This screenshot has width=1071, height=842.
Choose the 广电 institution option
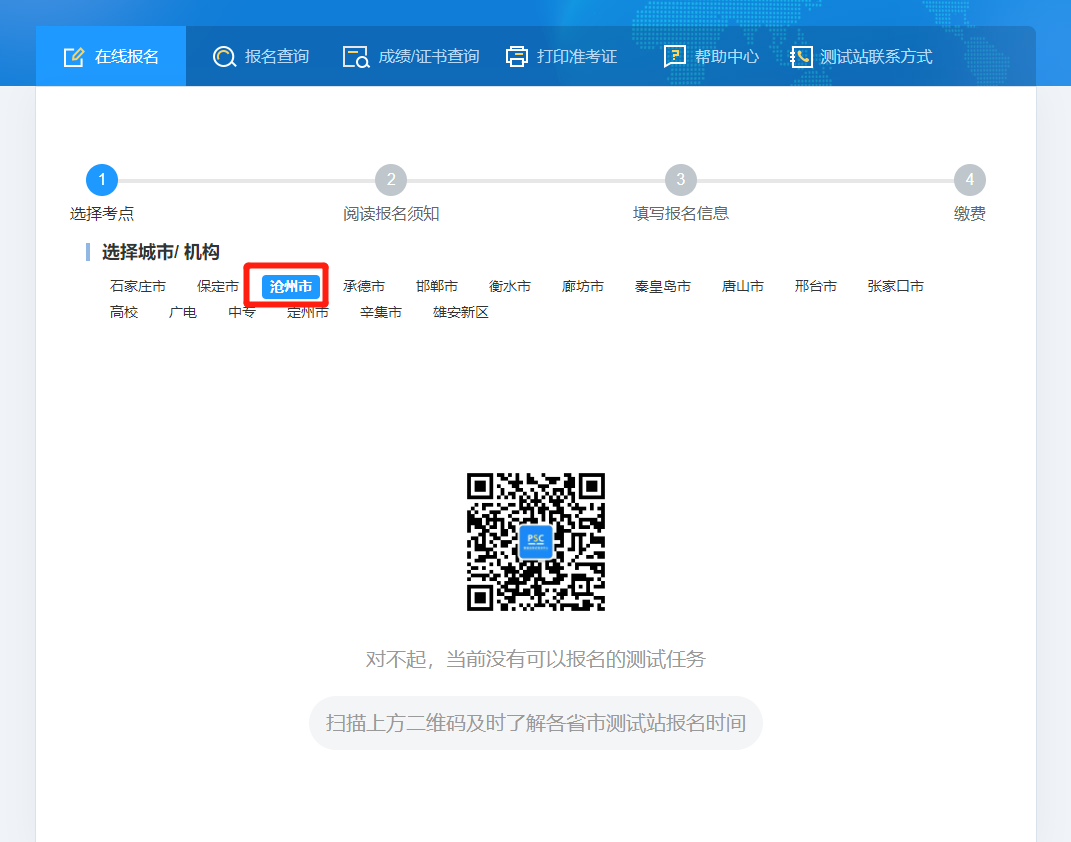pyautogui.click(x=183, y=312)
